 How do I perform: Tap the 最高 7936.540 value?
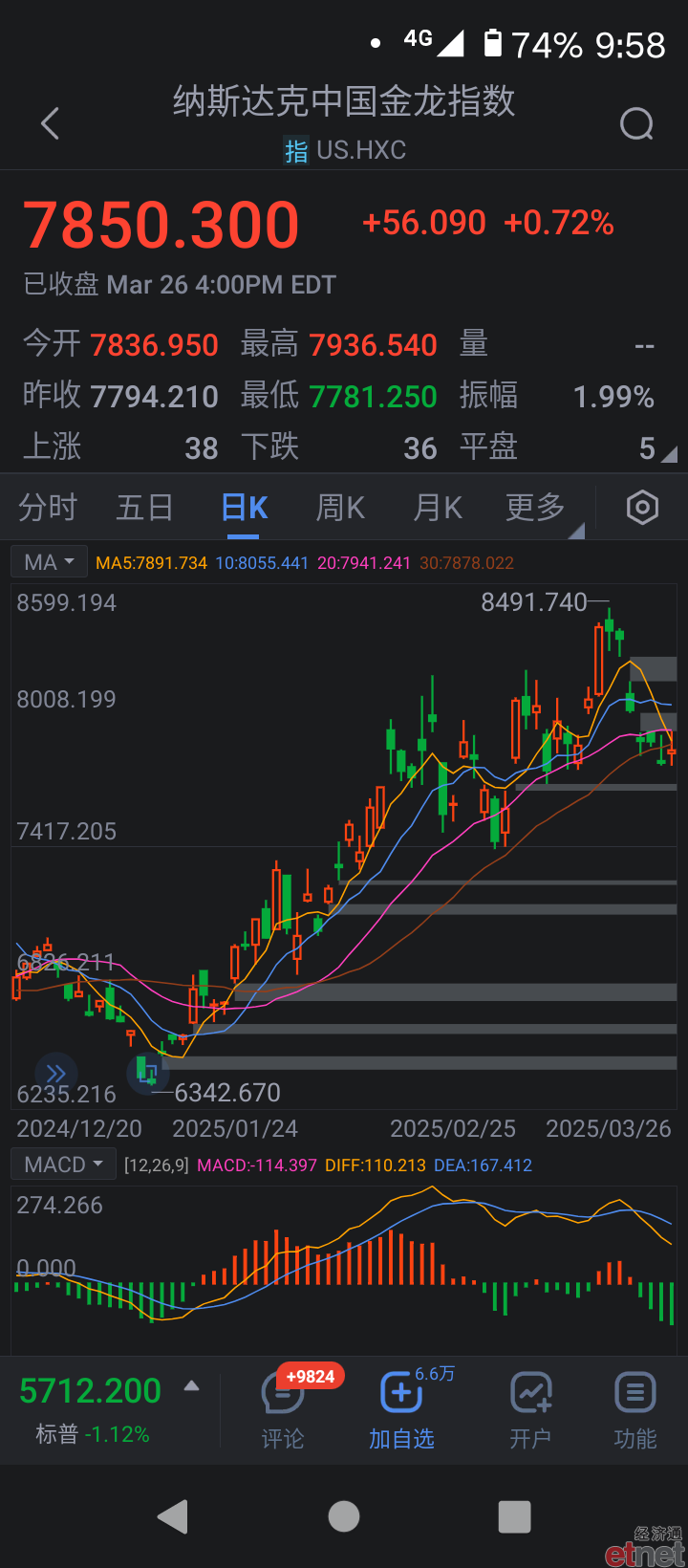(373, 345)
